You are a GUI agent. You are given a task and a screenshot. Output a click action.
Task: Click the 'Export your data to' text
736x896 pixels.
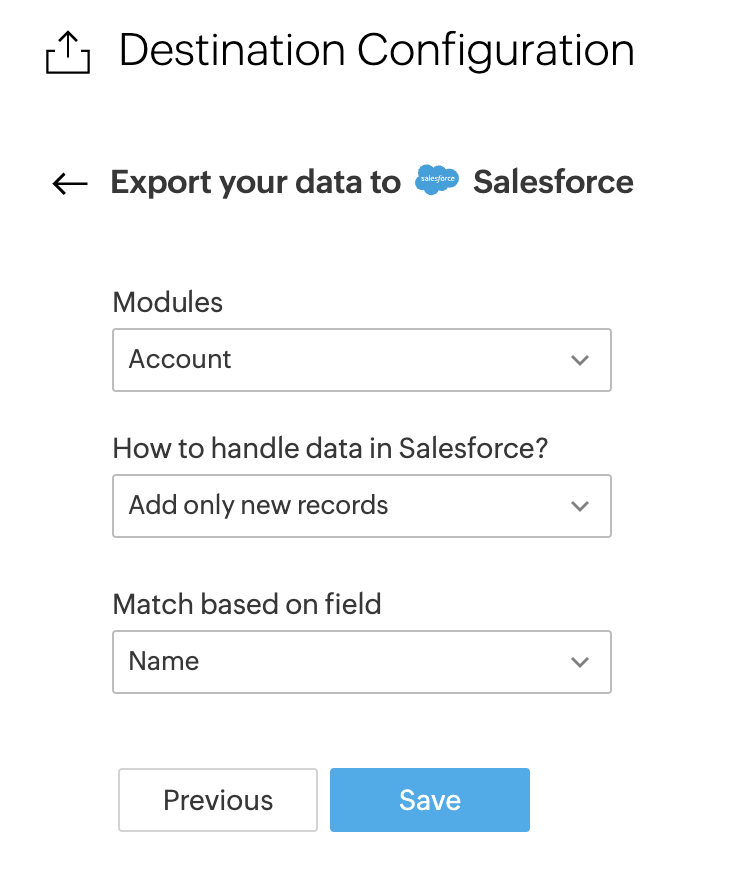[x=255, y=182]
